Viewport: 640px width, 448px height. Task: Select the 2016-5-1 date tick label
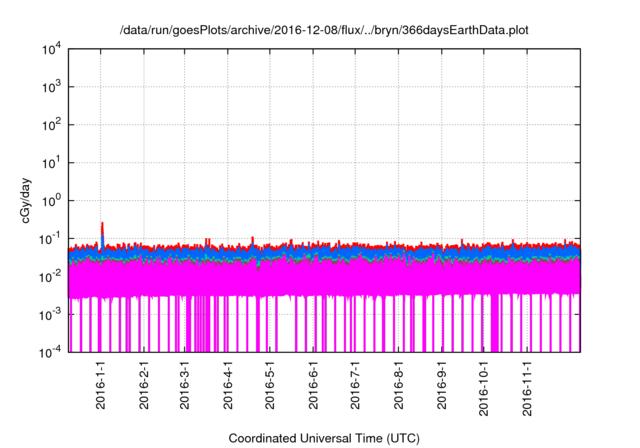(x=269, y=385)
